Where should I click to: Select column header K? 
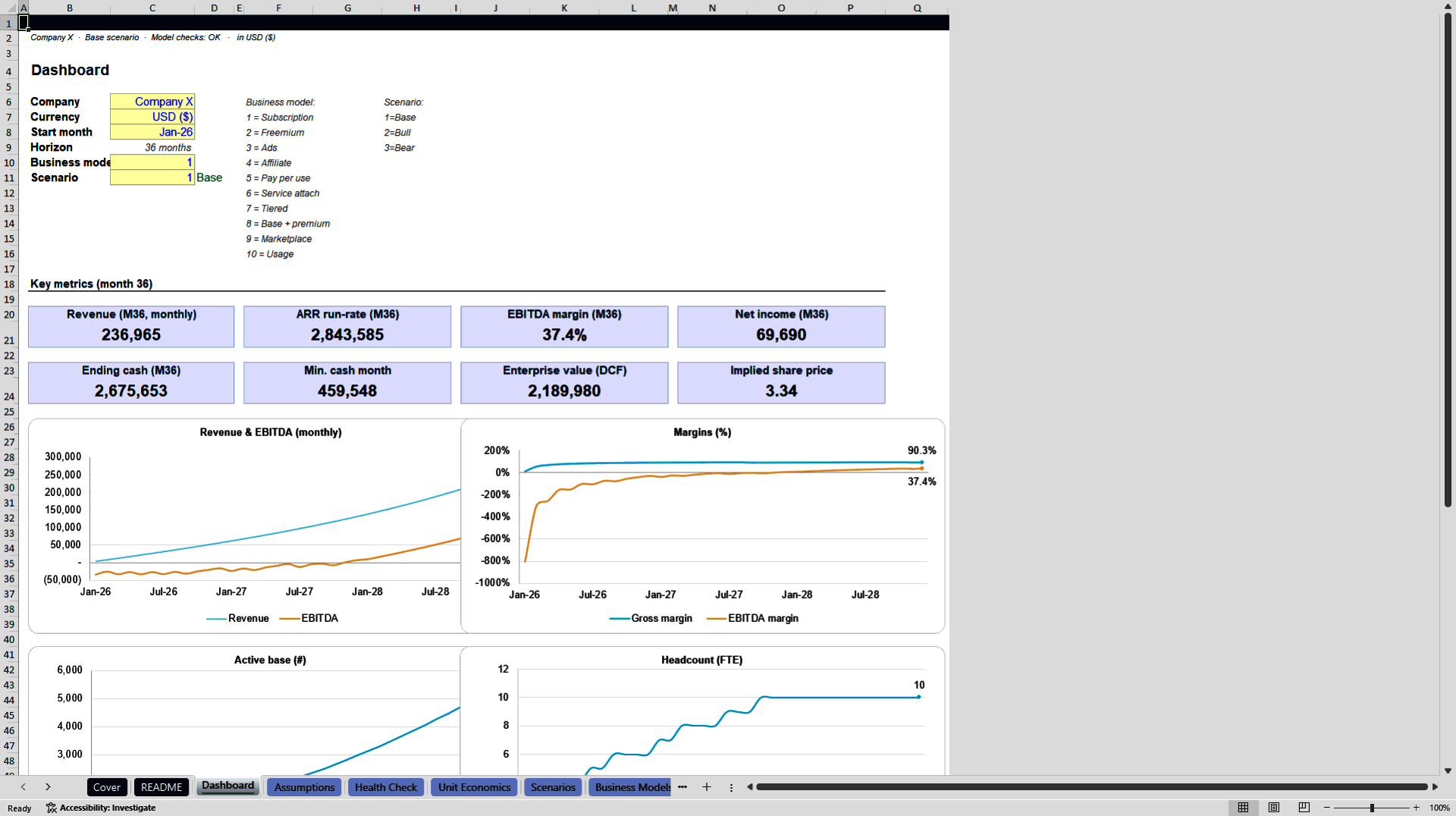tap(564, 8)
